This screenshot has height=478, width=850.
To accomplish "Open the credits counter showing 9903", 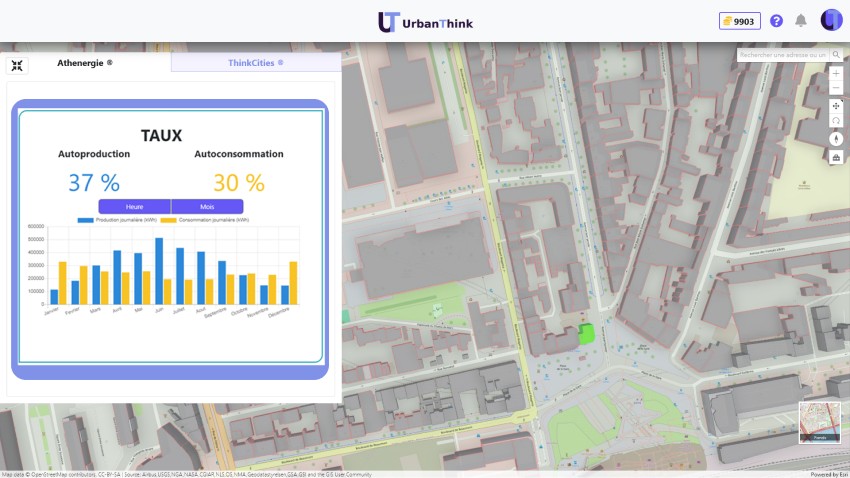I will (739, 21).
